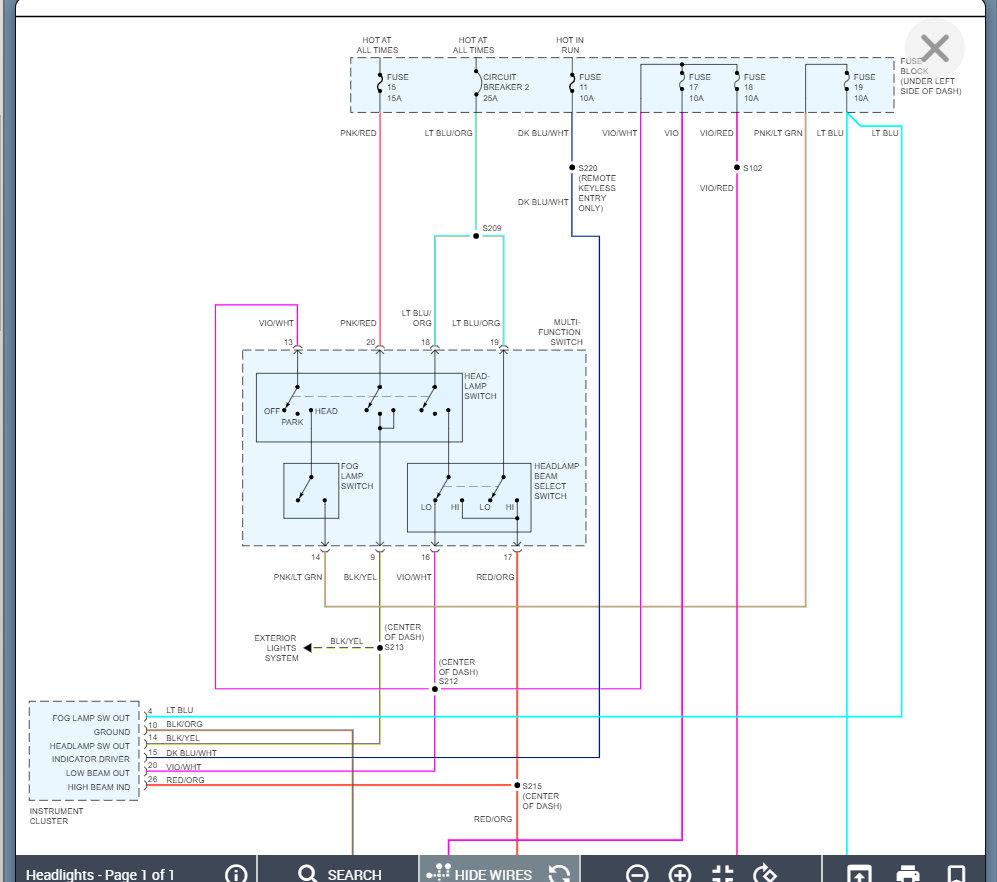Image resolution: width=997 pixels, height=882 pixels.
Task: Click the rotate diagram icon
Action: tap(765, 874)
